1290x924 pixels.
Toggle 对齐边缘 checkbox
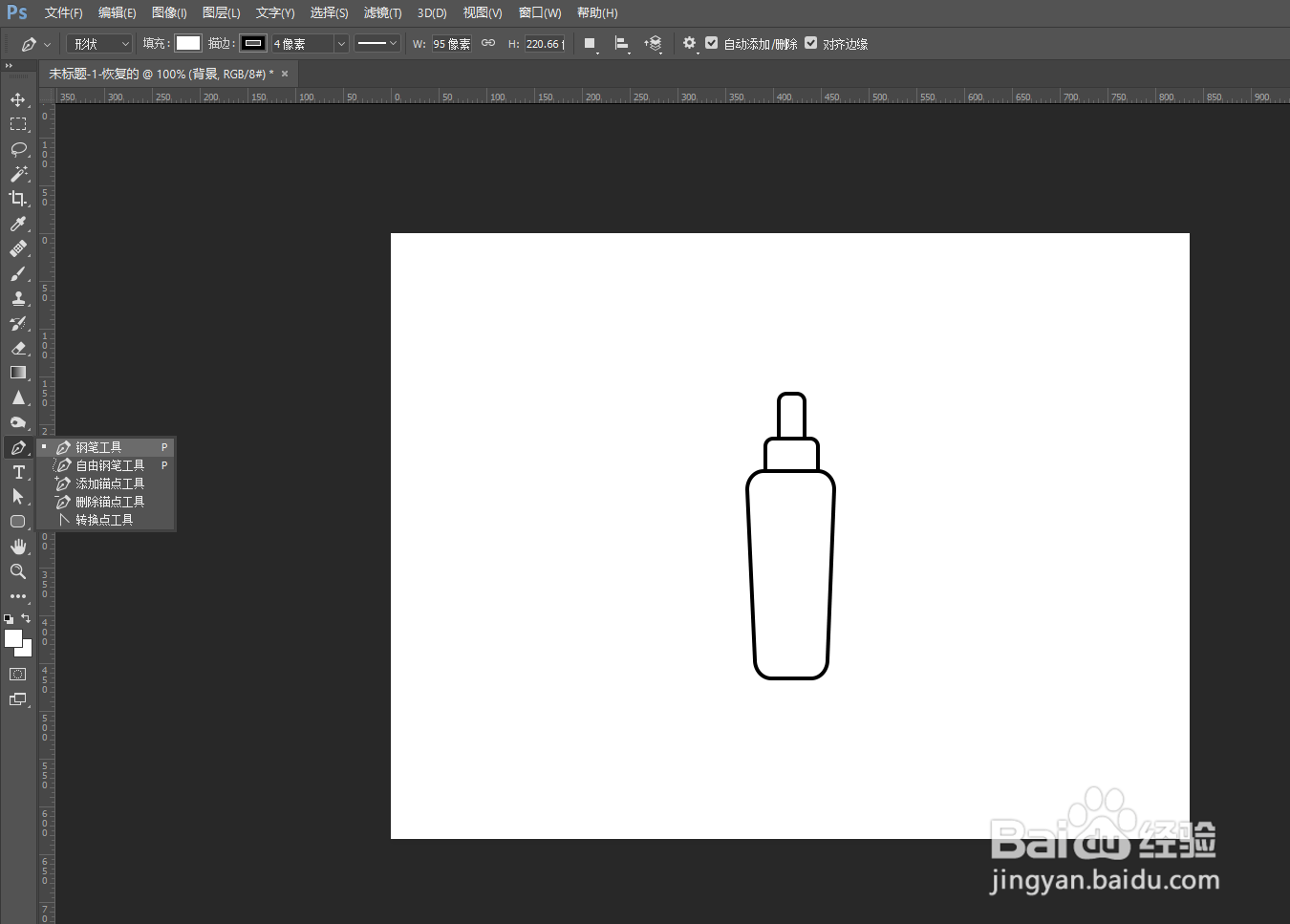coord(811,43)
